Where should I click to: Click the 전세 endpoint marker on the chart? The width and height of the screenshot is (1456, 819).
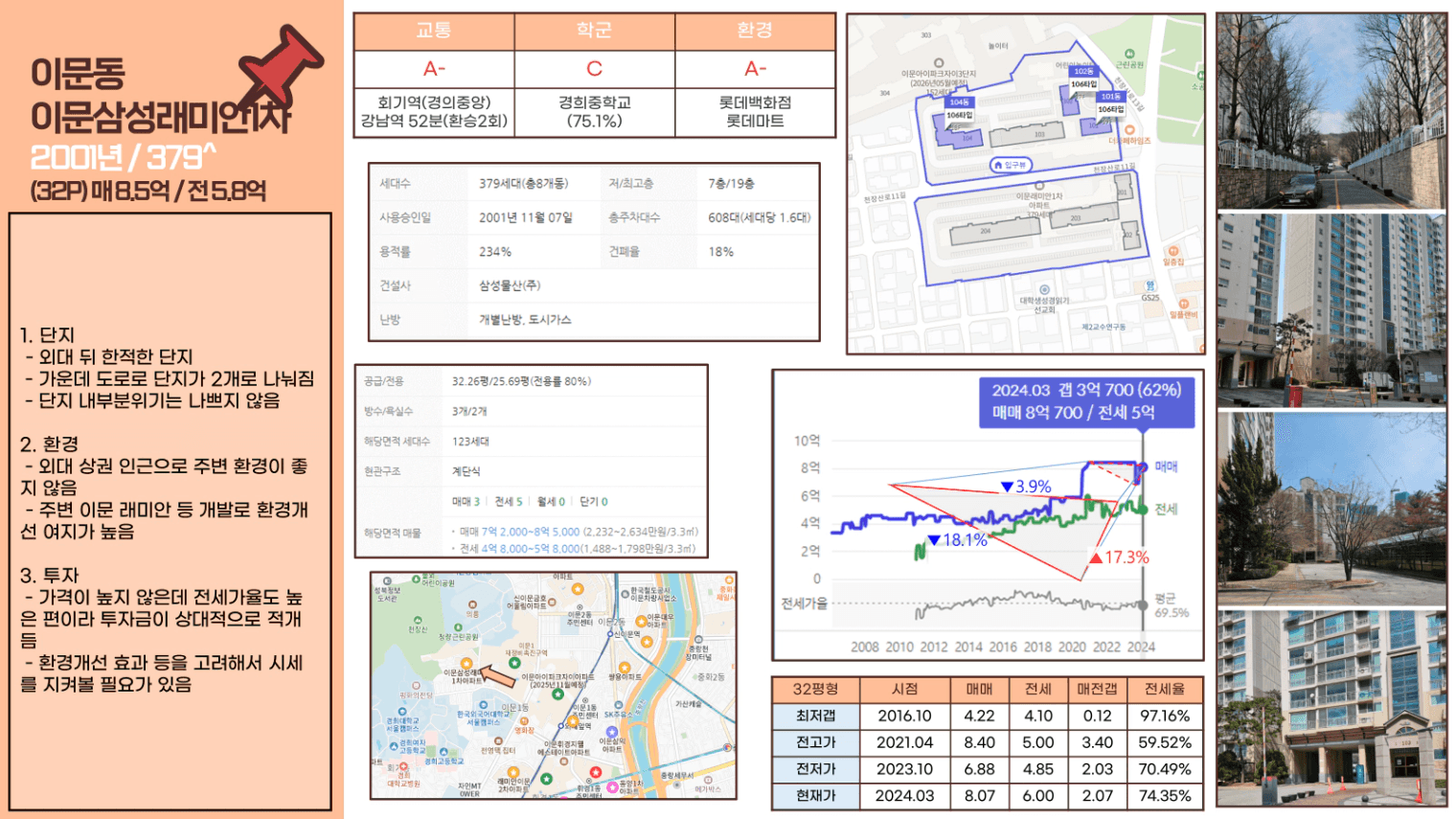pos(1143,509)
